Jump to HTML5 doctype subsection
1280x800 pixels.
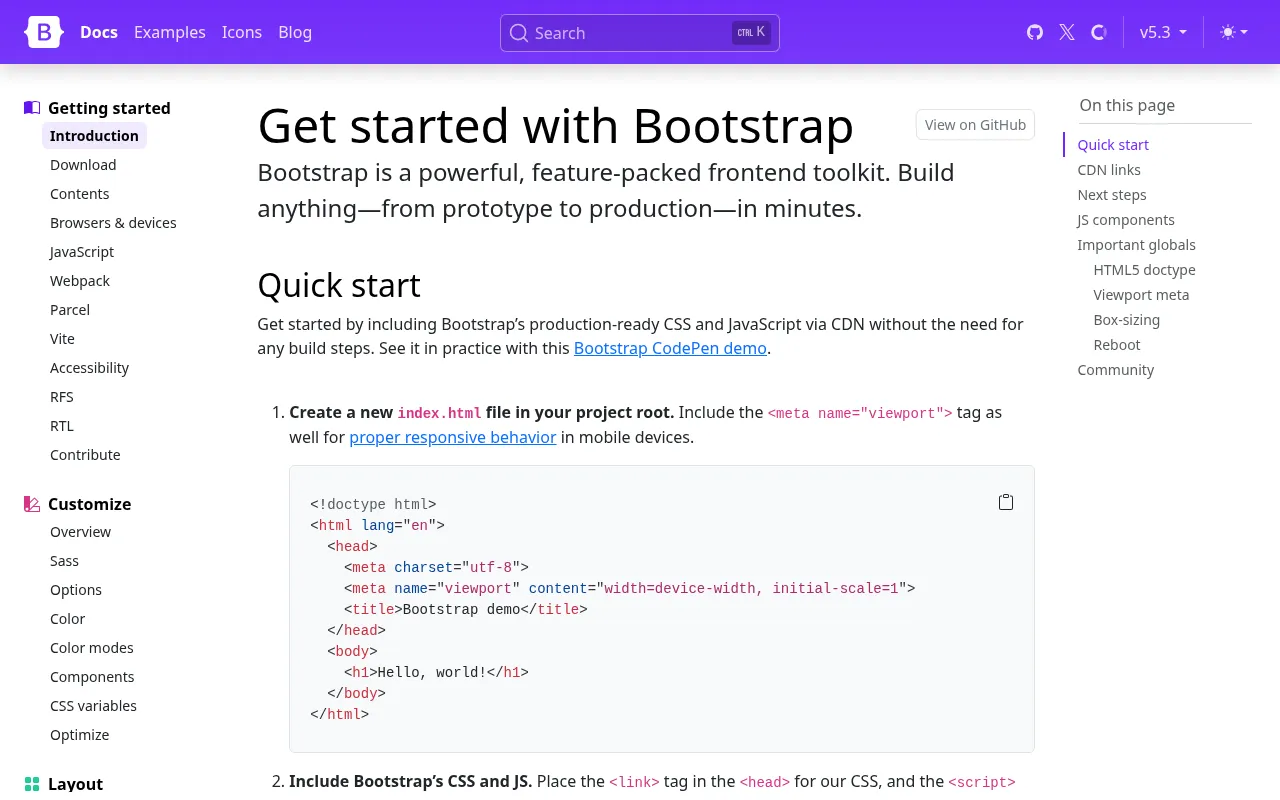[x=1144, y=270]
